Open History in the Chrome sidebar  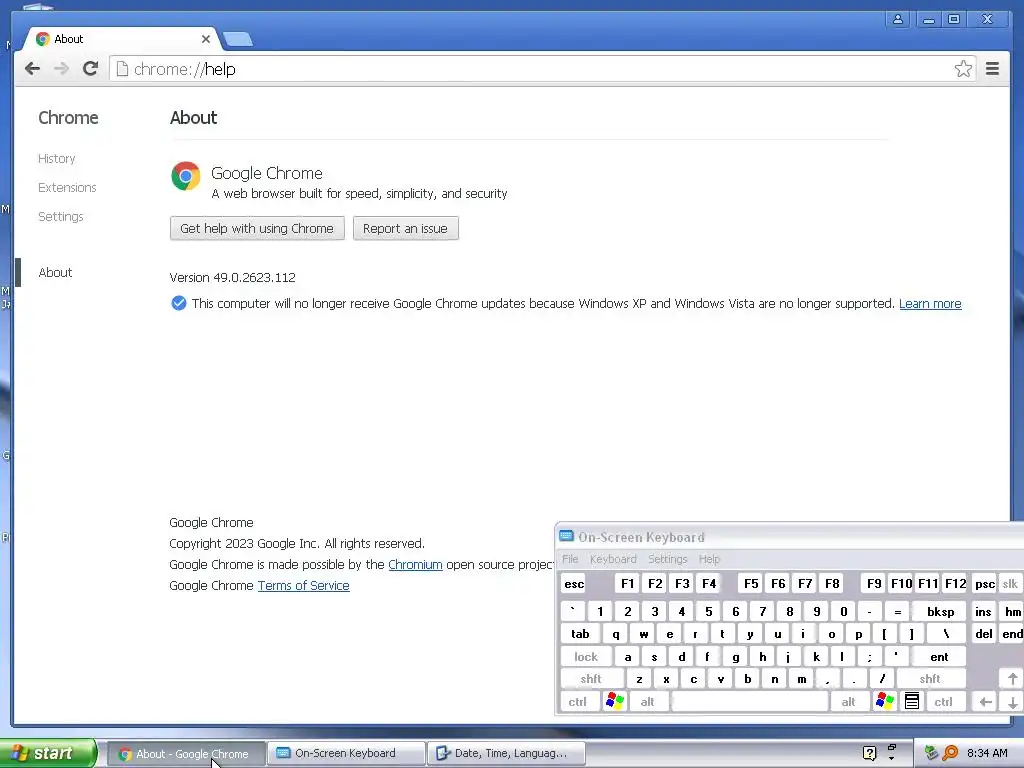(57, 159)
